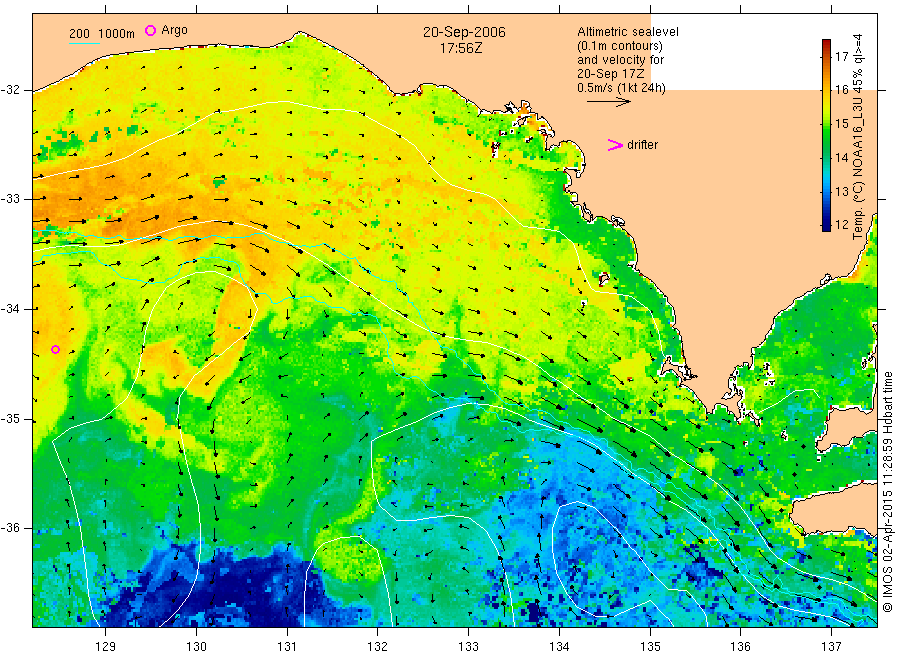Click the magenta drifter marker symbol

pos(615,145)
